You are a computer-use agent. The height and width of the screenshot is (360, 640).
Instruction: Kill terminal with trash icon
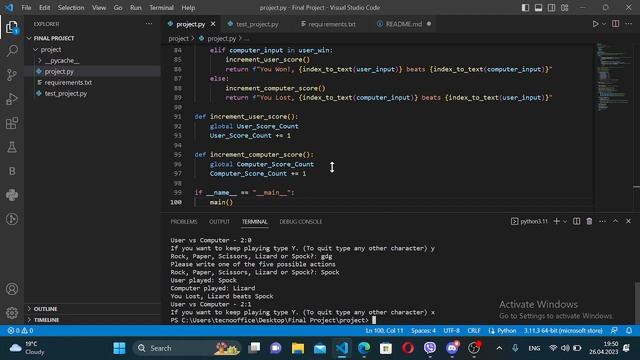click(x=589, y=221)
